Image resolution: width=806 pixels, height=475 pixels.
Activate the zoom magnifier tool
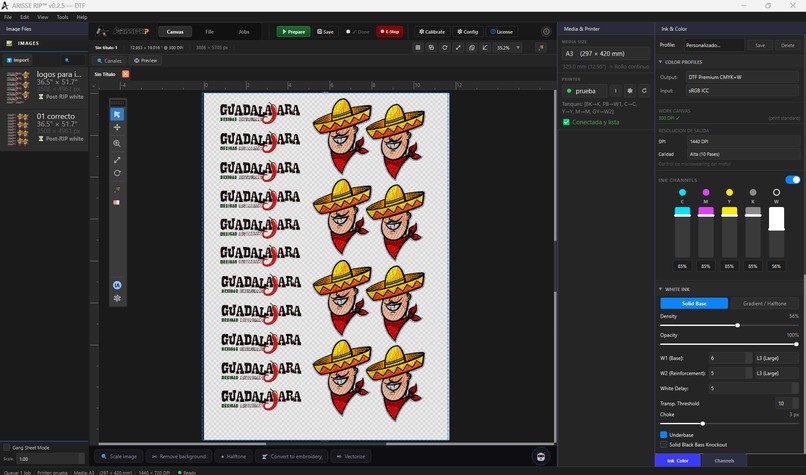click(117, 143)
